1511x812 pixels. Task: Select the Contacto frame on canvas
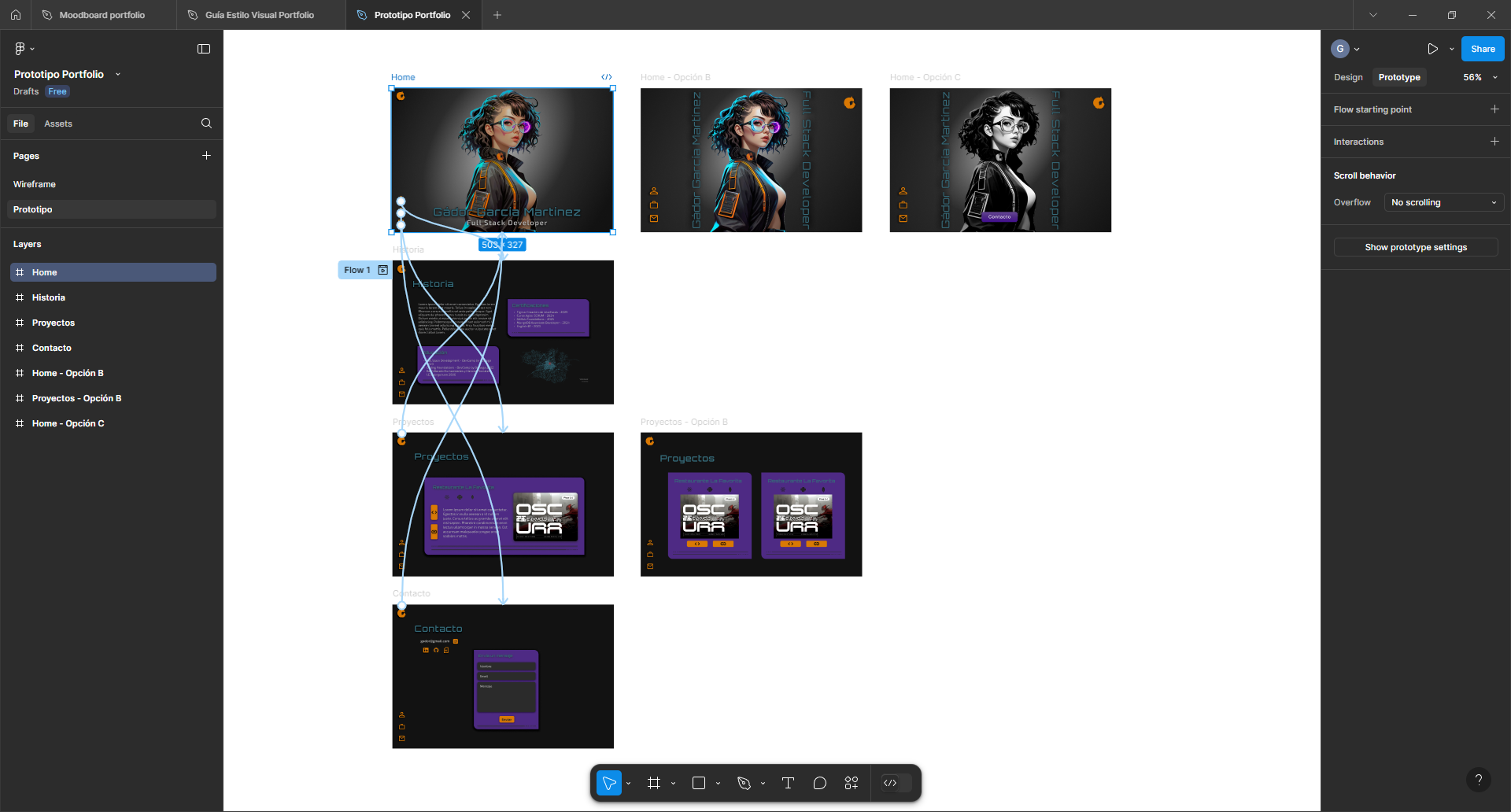(x=503, y=677)
